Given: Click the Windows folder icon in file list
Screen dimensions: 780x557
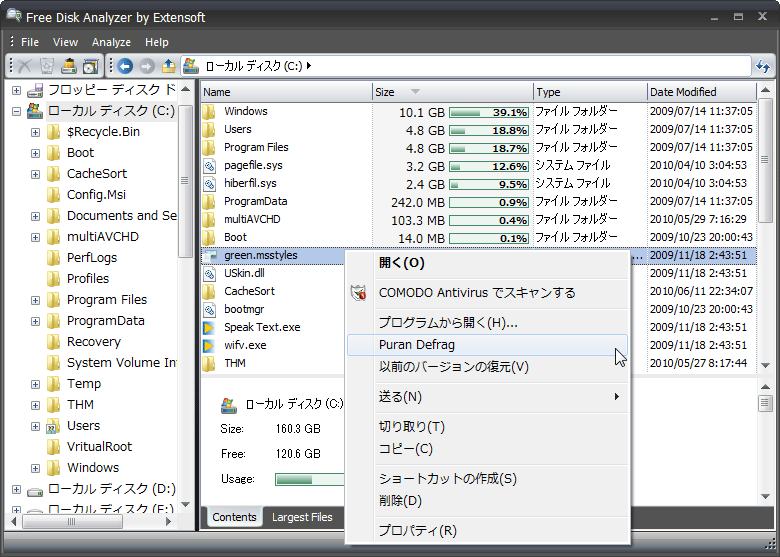Looking at the screenshot, I should [209, 111].
